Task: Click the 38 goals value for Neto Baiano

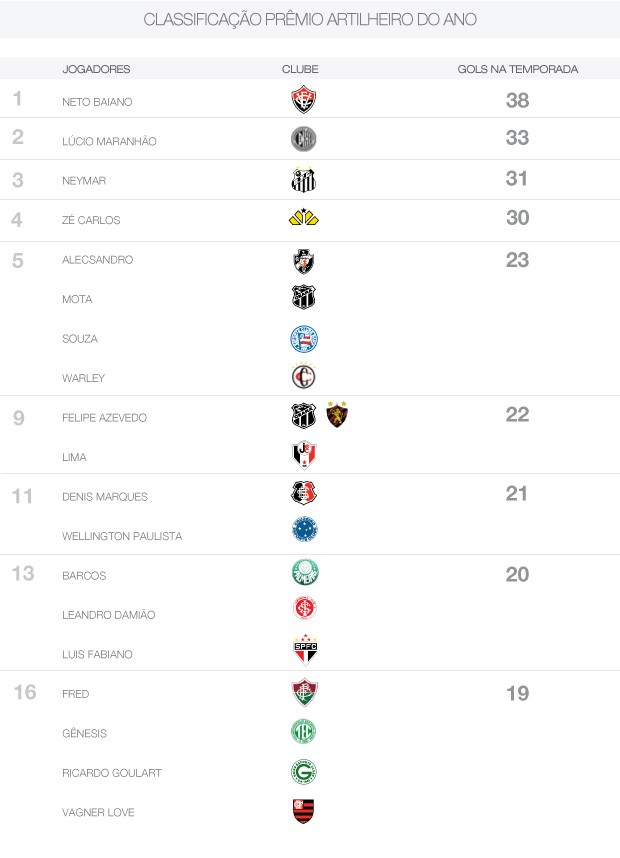Action: (x=517, y=100)
